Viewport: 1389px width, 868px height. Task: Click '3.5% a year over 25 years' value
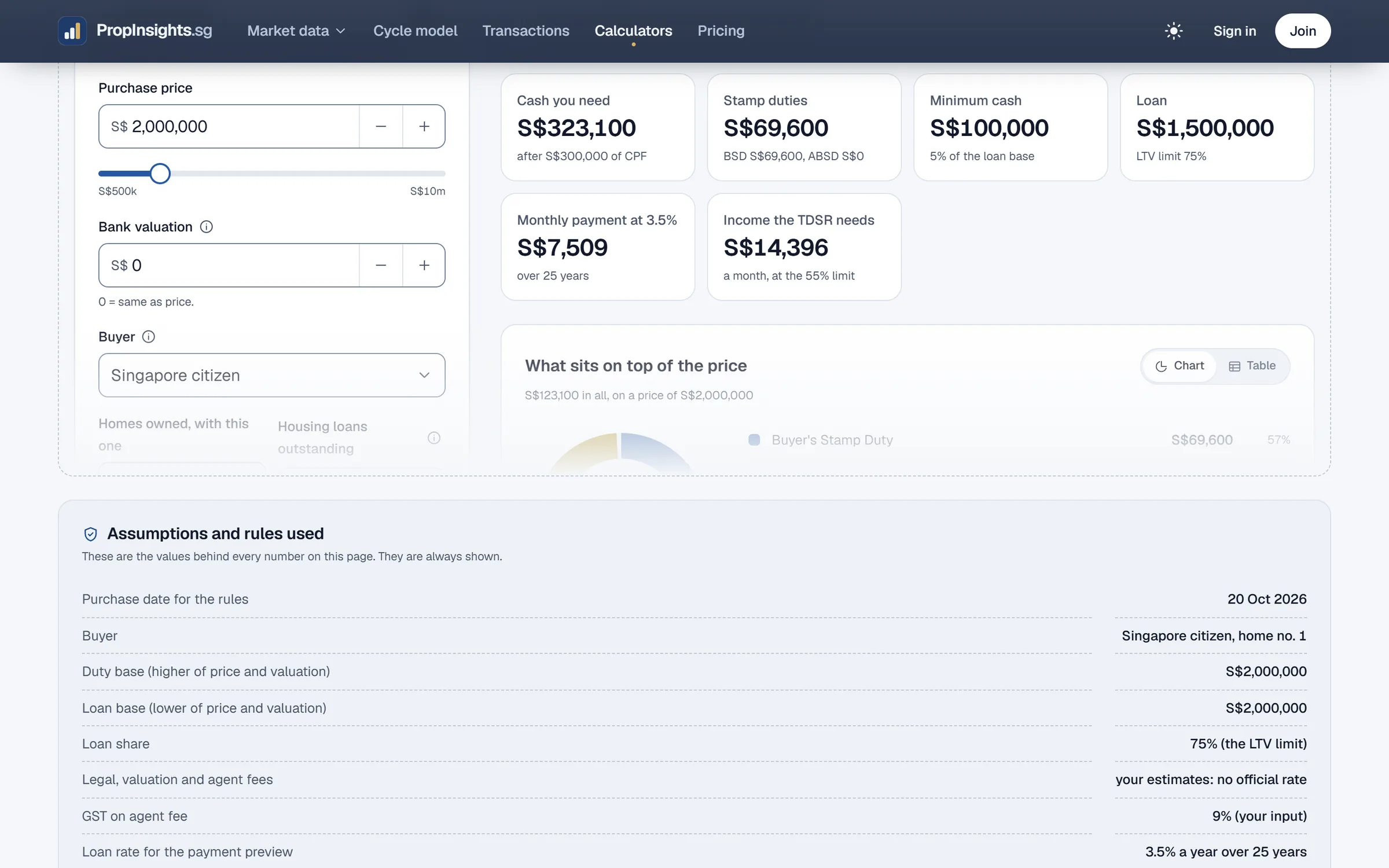(x=1226, y=852)
